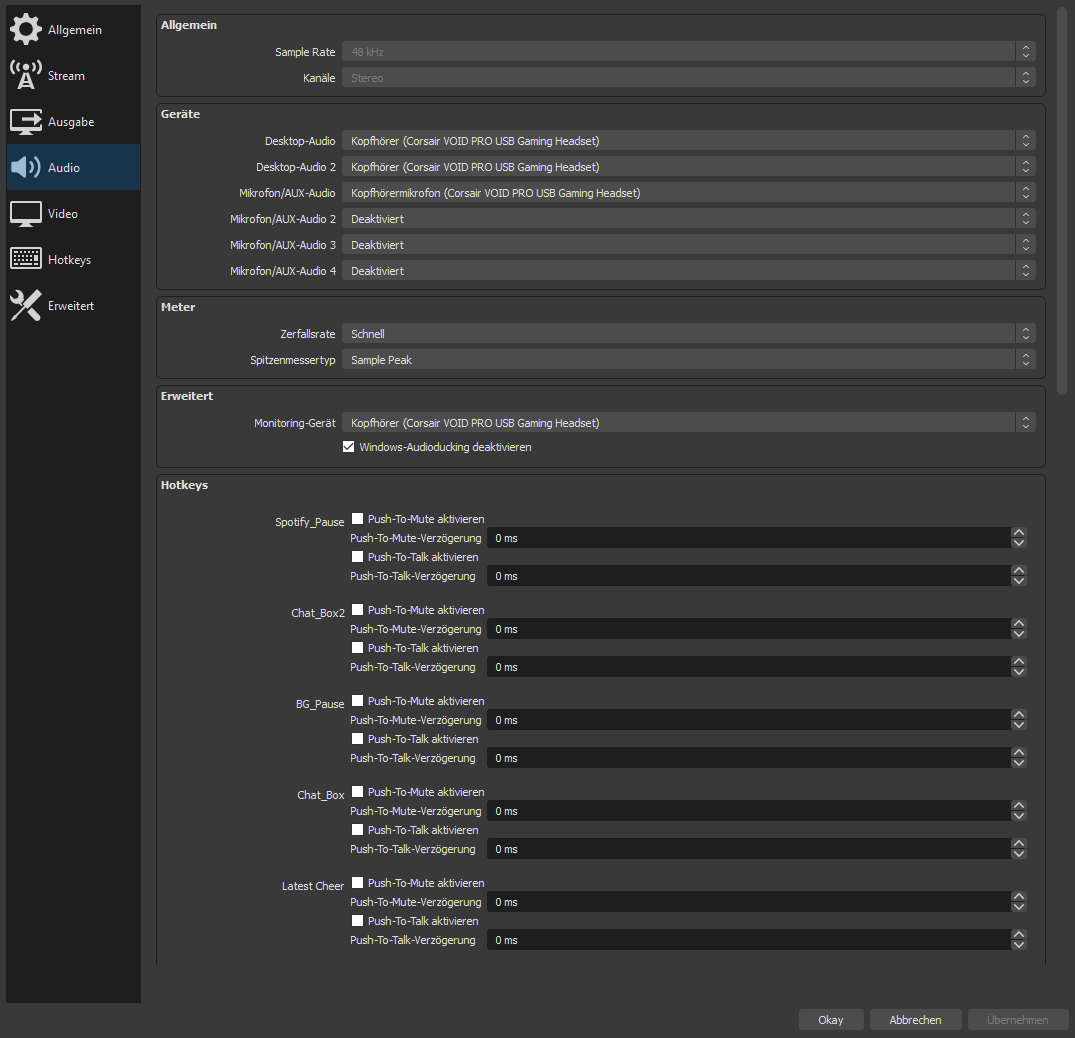Enable Push-To-Mute for Spotify_Pause

tap(358, 519)
